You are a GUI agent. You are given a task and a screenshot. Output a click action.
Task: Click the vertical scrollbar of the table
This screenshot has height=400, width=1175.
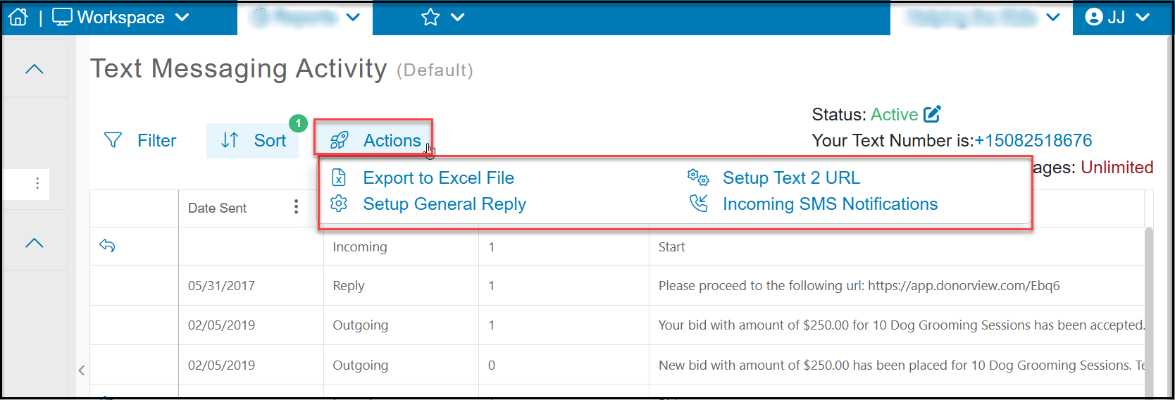click(1151, 309)
